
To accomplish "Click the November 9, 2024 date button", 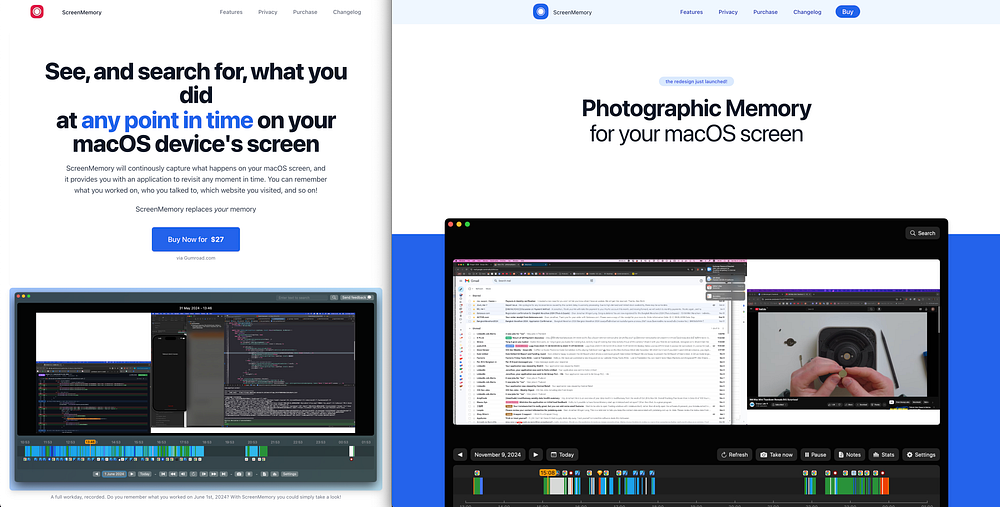I will [497, 455].
